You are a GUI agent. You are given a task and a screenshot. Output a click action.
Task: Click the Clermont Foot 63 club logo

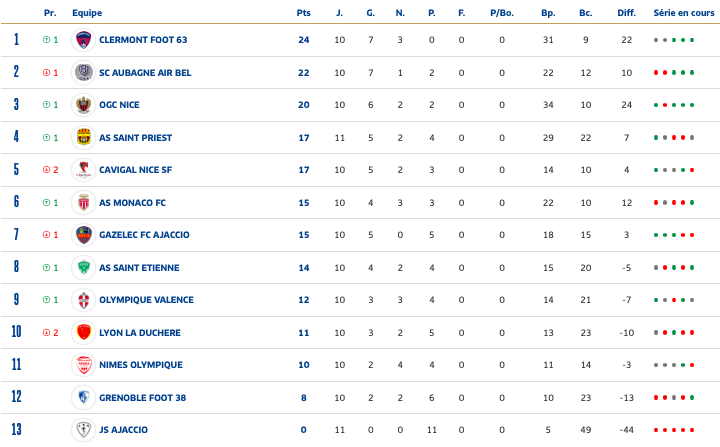tap(84, 40)
